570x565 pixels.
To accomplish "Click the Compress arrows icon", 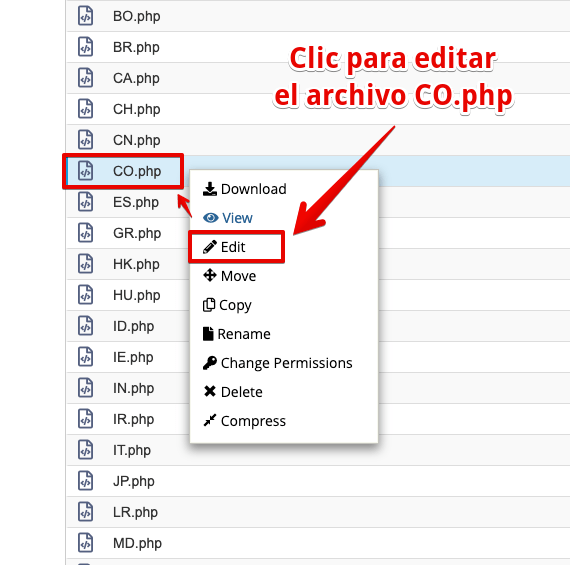I will pyautogui.click(x=210, y=421).
